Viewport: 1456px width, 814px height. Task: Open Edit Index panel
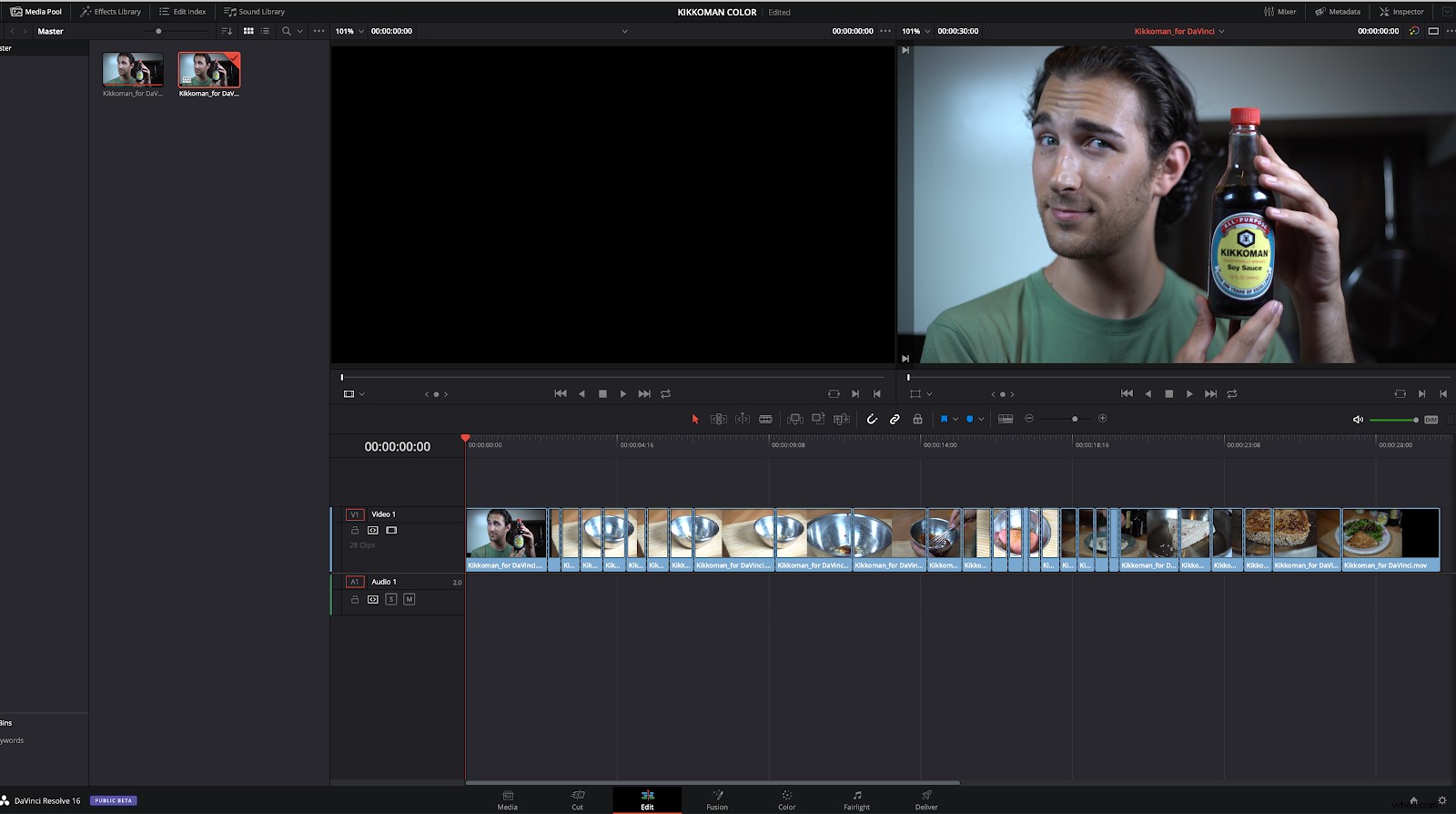pos(183,12)
